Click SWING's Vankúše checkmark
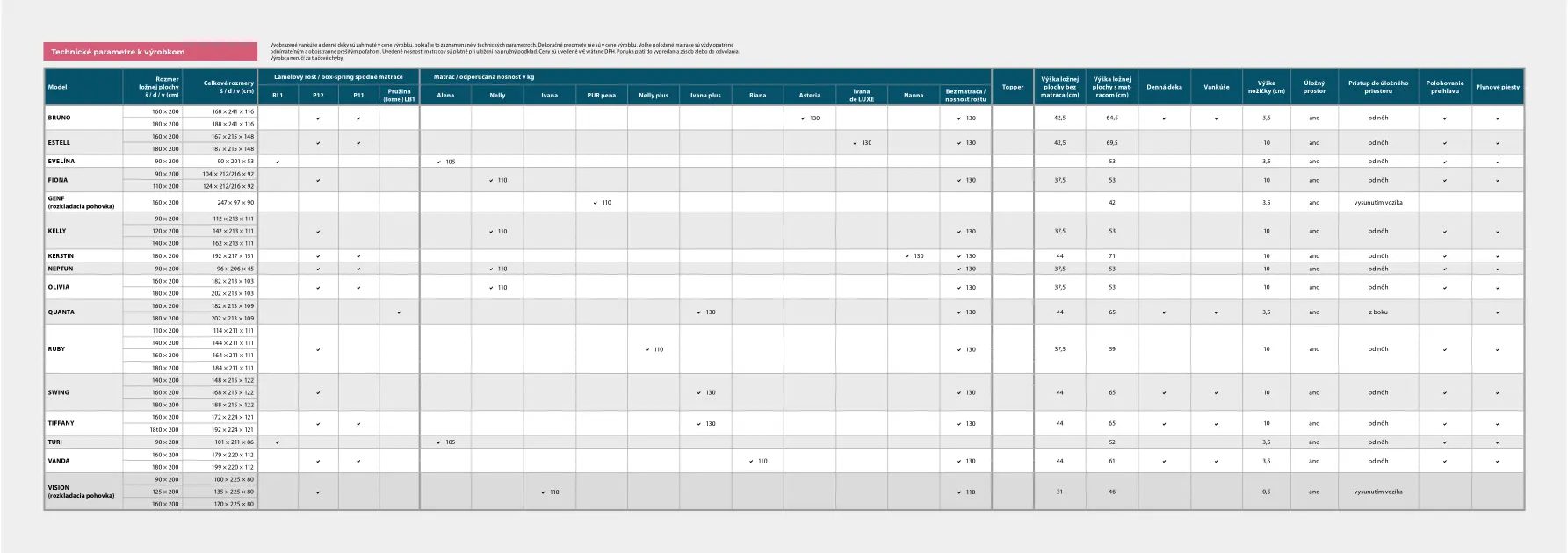Viewport: 1568px width, 553px height. 1217,393
